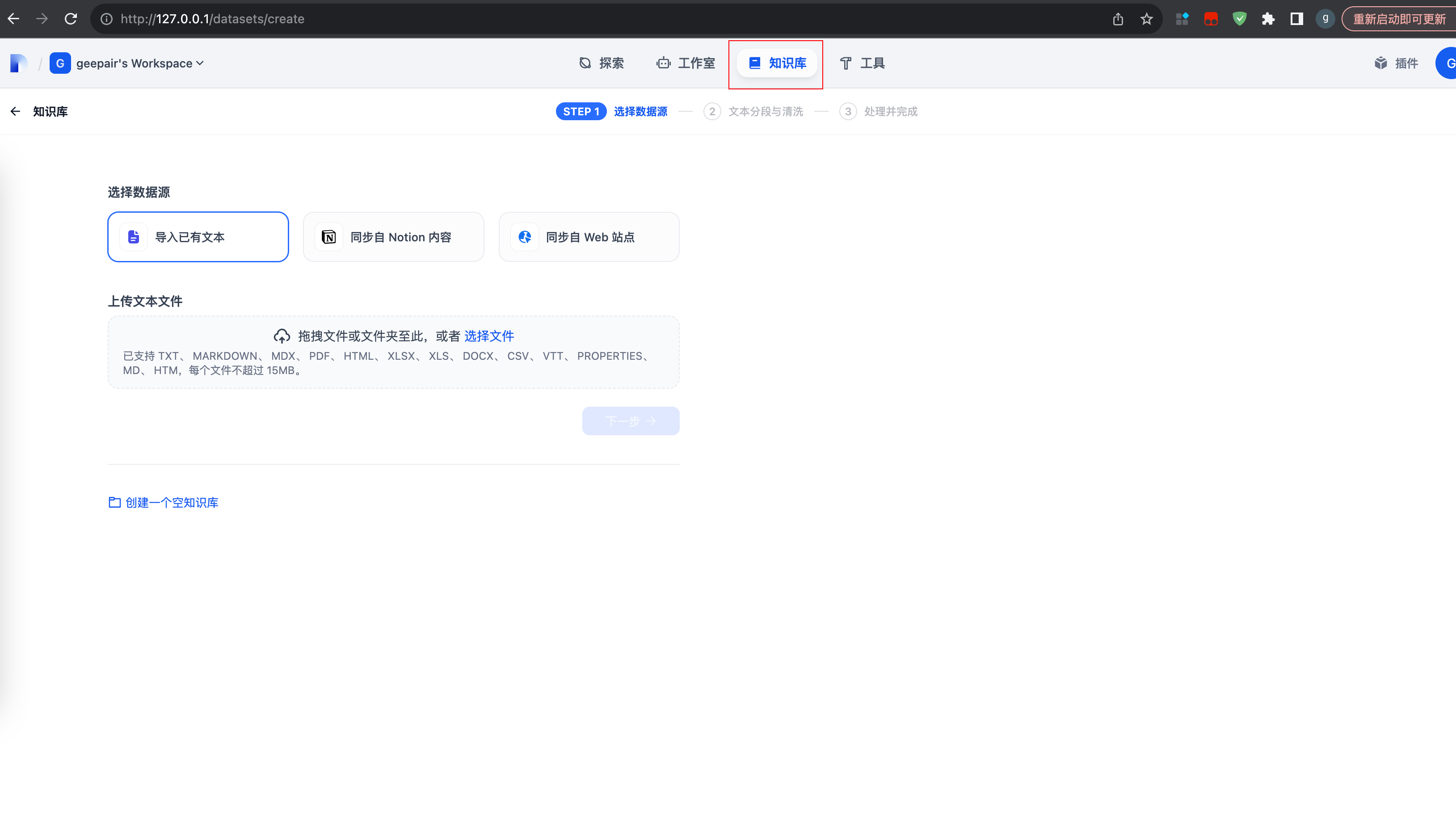Click the green shield extension icon
Image resolution: width=1456 pixels, height=833 pixels.
tap(1239, 19)
